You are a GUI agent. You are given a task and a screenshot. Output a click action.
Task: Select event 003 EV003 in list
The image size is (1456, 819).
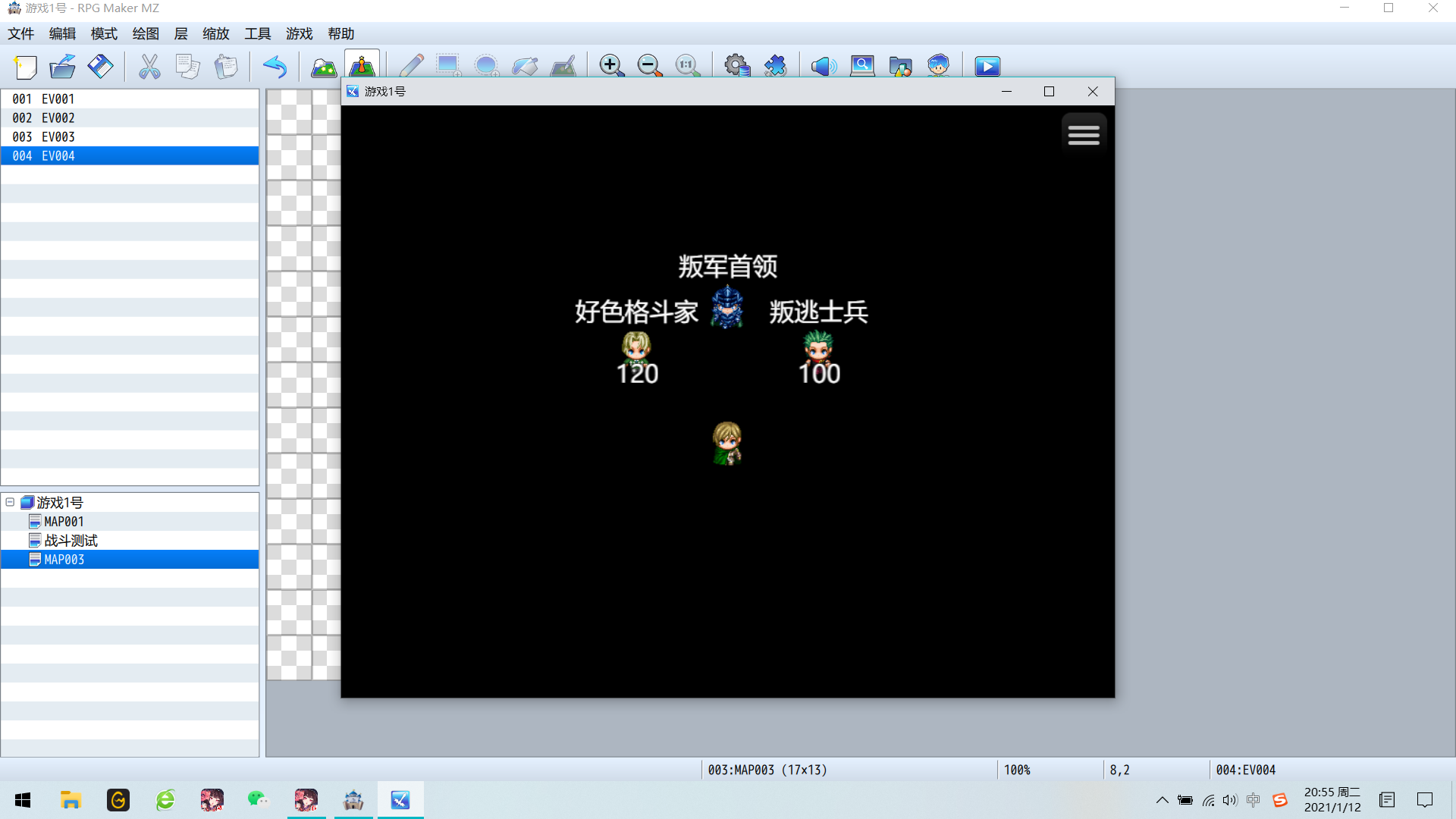[130, 136]
